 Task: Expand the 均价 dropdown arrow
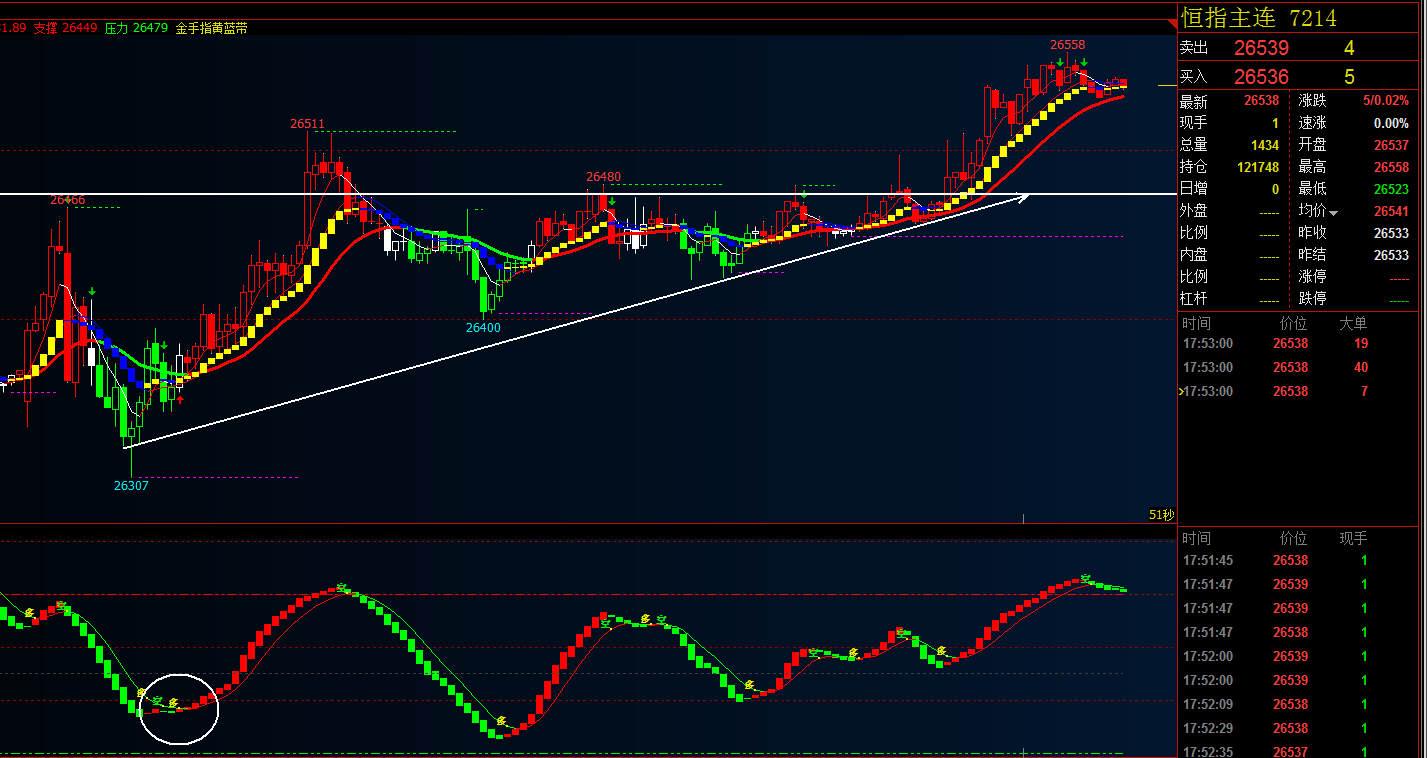pos(1333,213)
